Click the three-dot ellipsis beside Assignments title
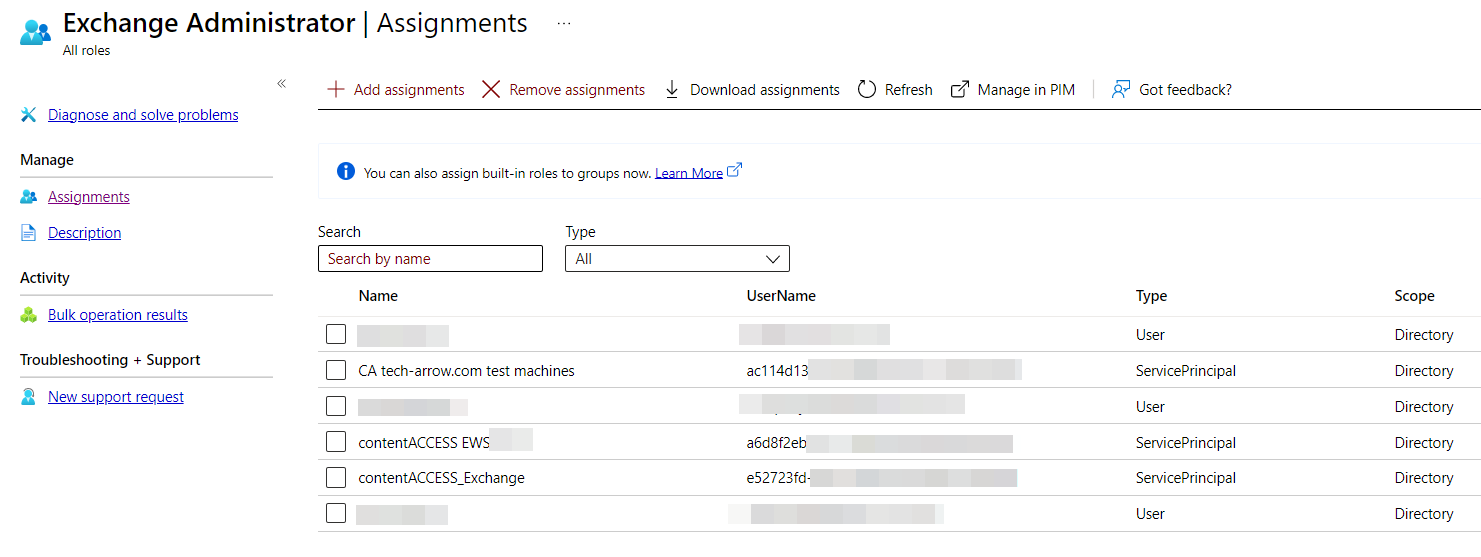Image resolution: width=1481 pixels, height=557 pixels. (x=563, y=24)
